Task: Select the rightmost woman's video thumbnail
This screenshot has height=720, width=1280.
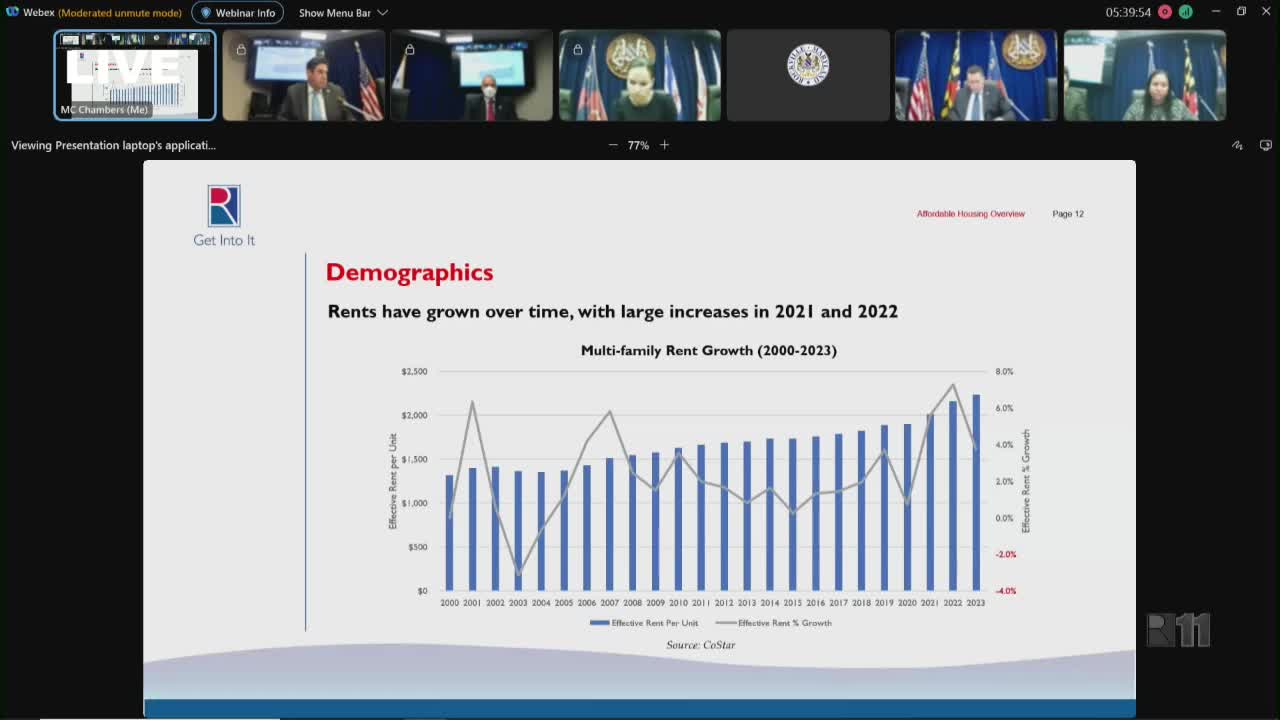Action: pyautogui.click(x=1144, y=75)
